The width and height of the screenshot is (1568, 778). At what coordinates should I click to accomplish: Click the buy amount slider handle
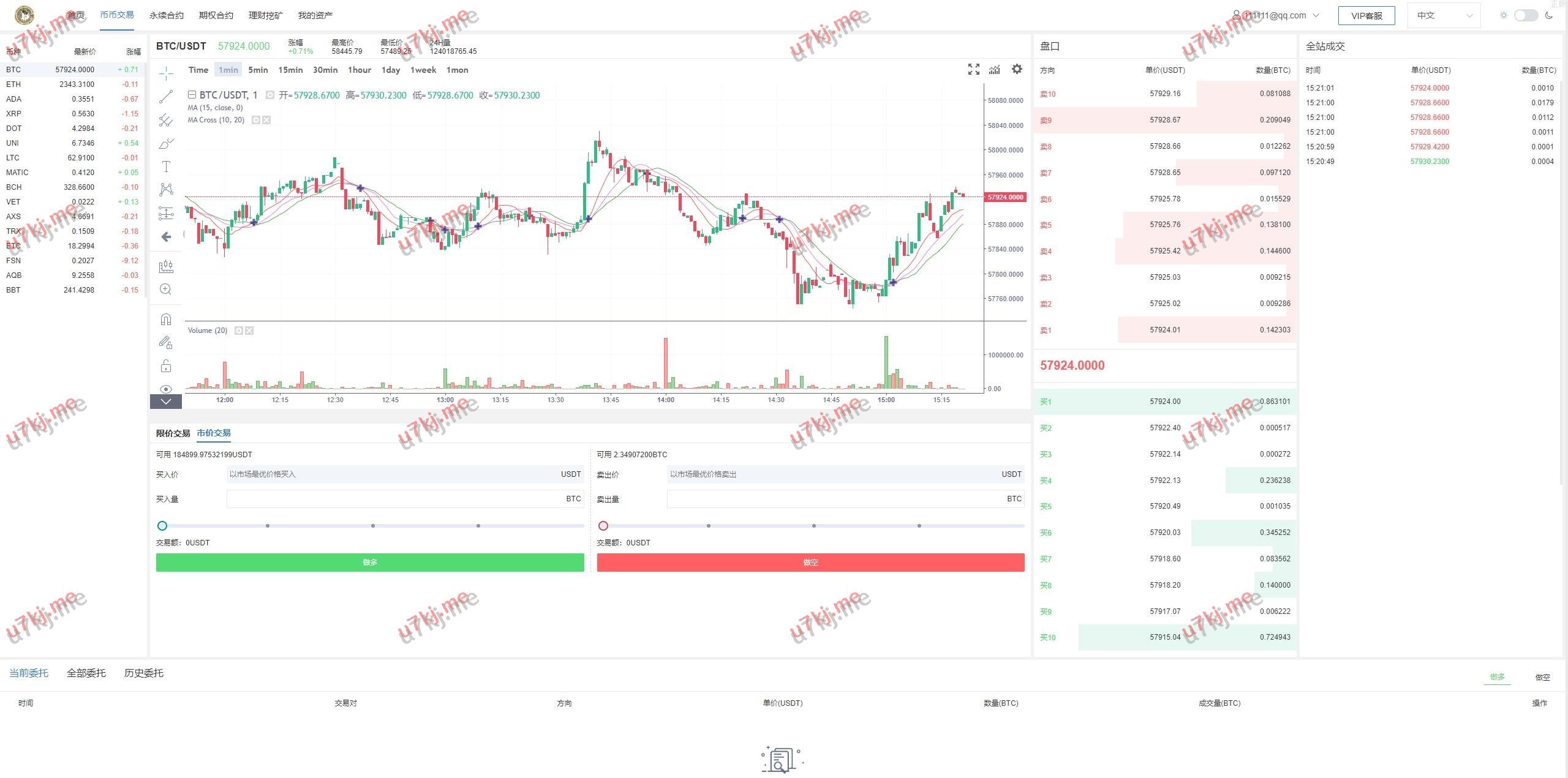point(162,526)
